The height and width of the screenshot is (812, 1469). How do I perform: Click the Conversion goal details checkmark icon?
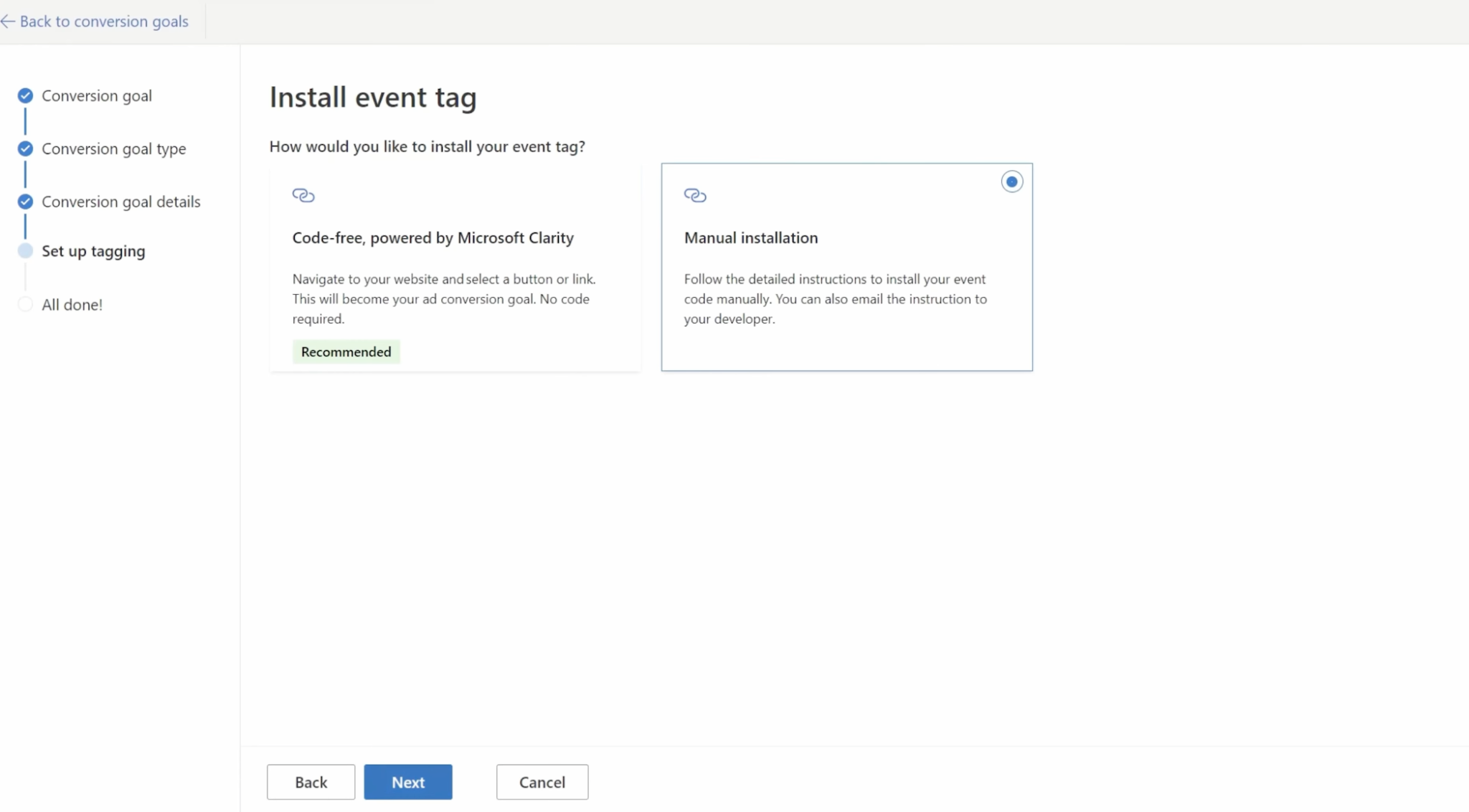[x=25, y=202]
